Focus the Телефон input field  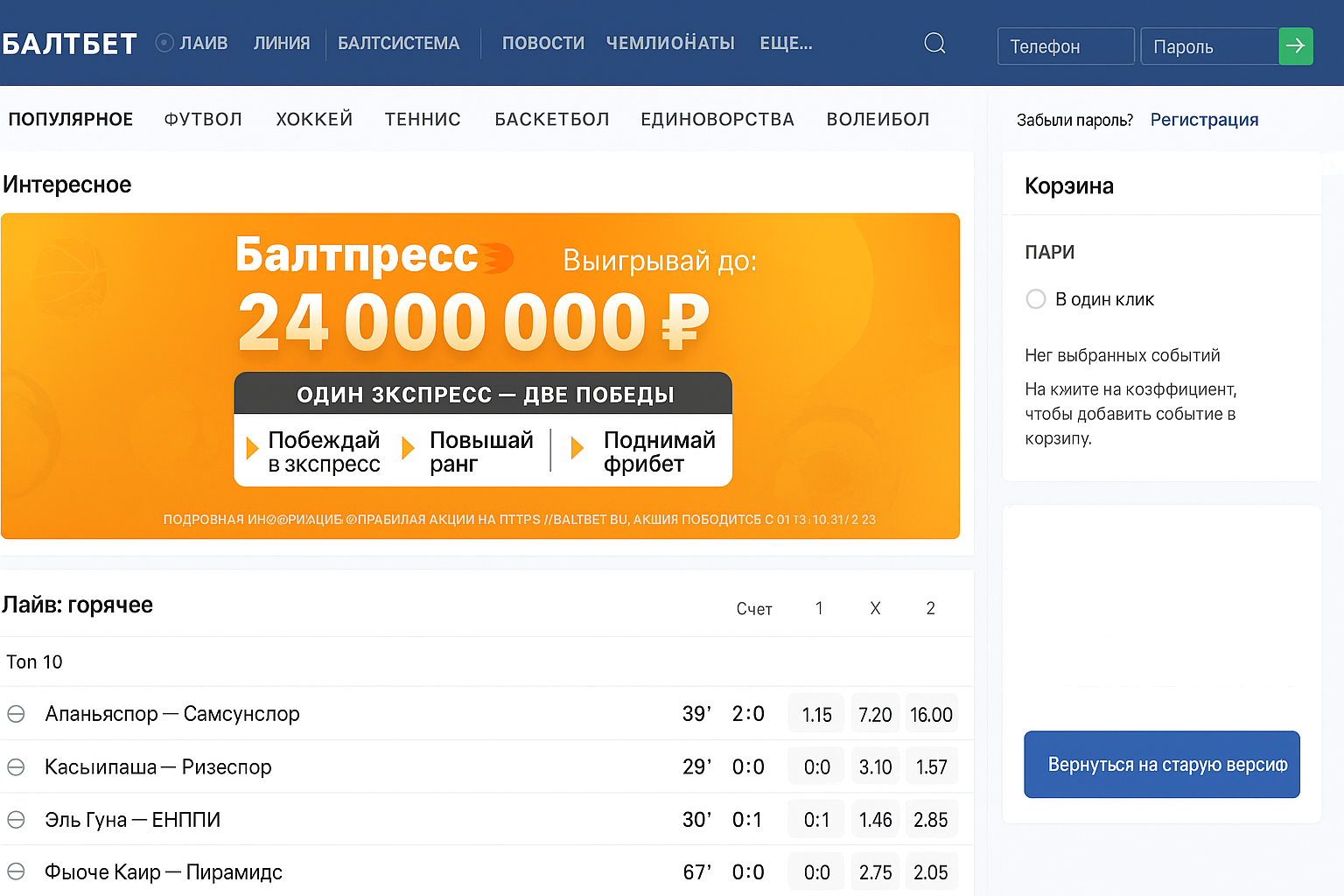point(1066,46)
